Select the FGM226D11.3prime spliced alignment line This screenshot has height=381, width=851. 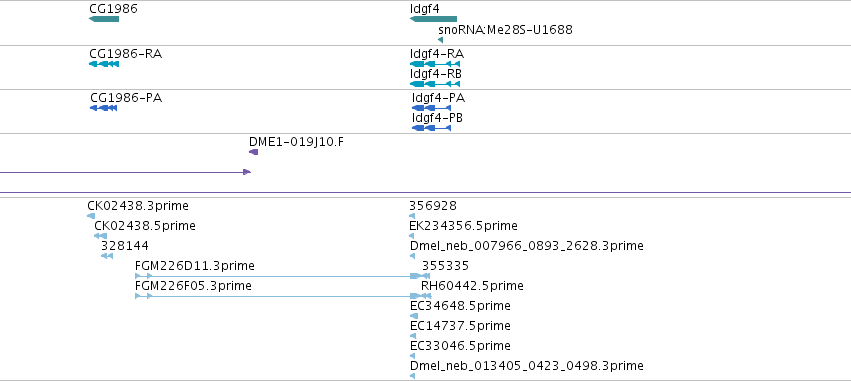tap(282, 276)
